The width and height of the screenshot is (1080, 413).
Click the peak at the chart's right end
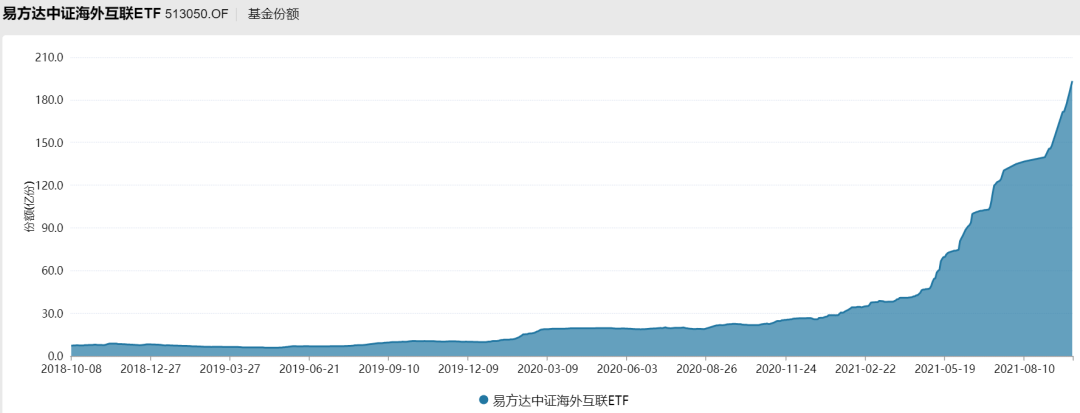(x=1072, y=82)
